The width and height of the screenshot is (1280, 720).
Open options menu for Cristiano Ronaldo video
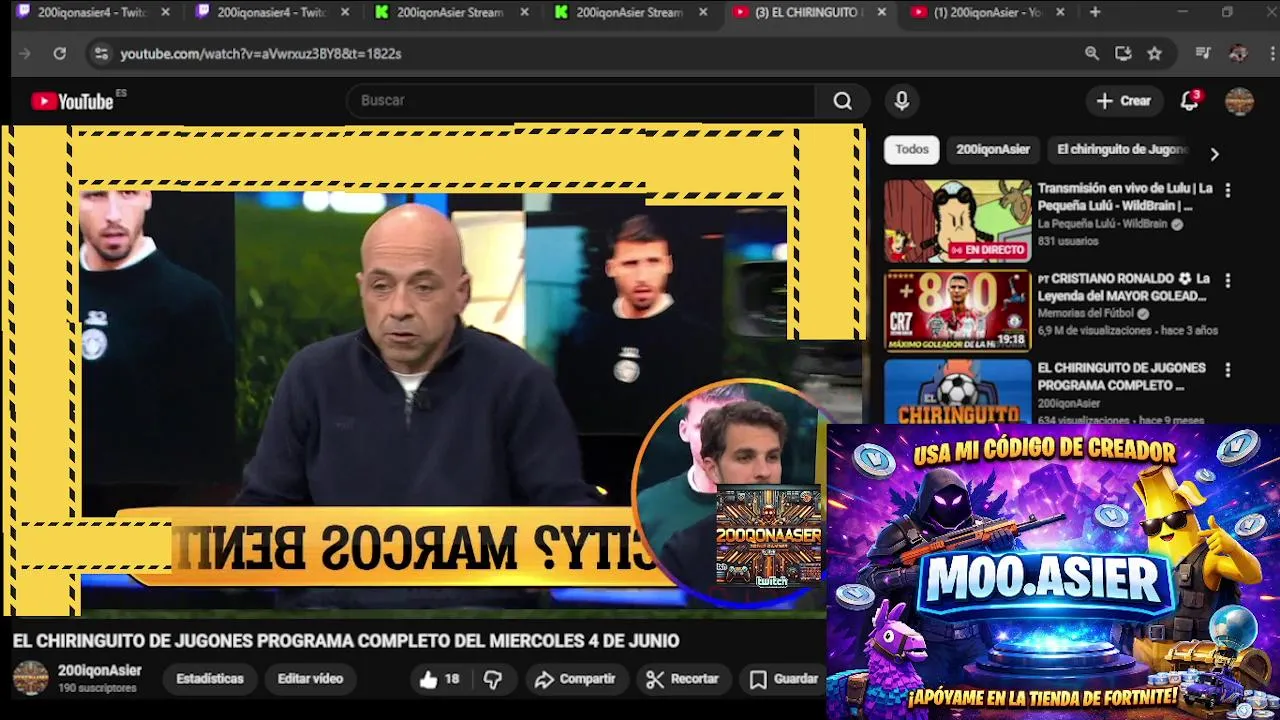(x=1228, y=281)
